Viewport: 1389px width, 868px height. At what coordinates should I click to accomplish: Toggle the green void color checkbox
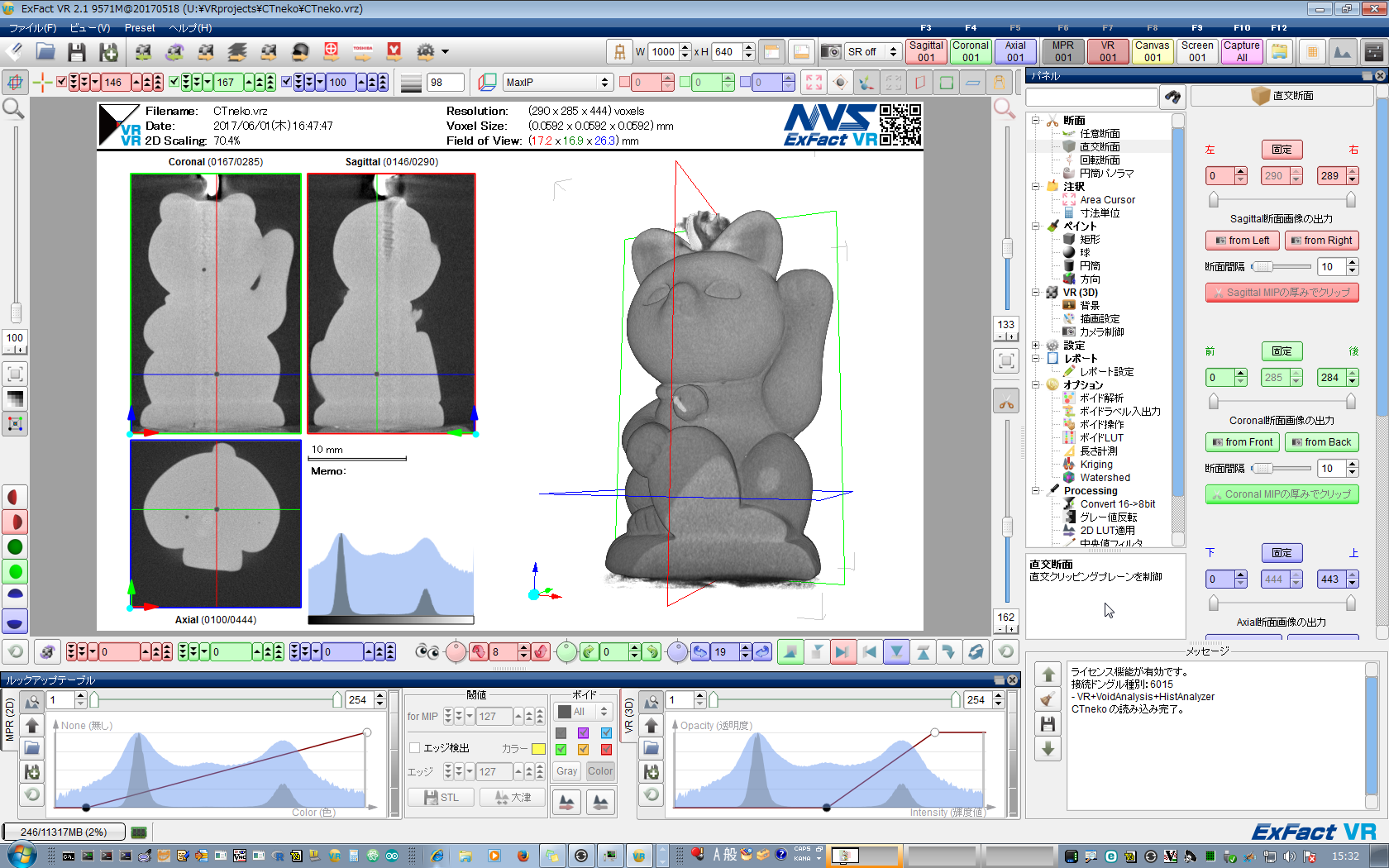click(x=561, y=750)
